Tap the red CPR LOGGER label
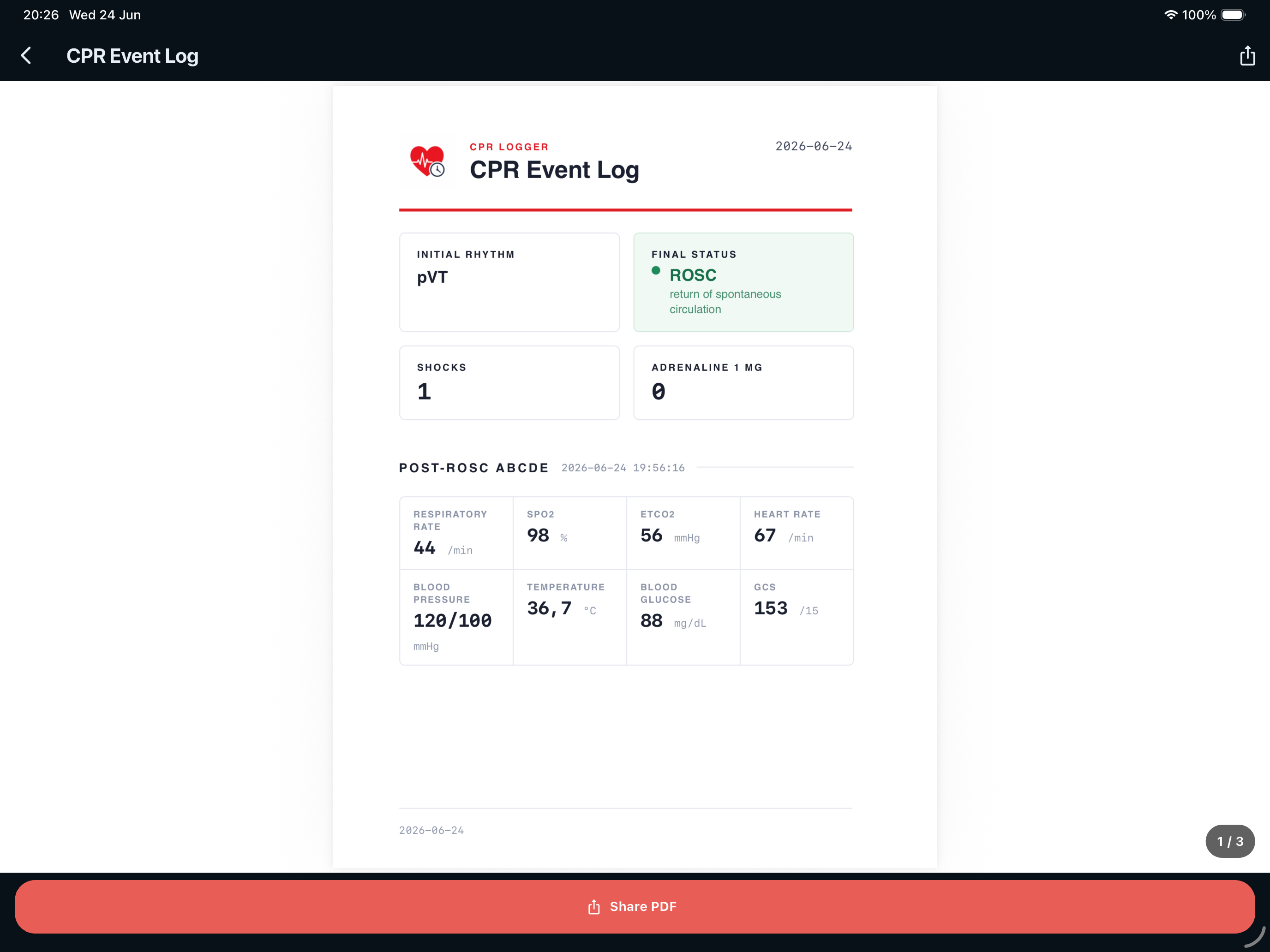This screenshot has height=952, width=1270. coord(509,147)
